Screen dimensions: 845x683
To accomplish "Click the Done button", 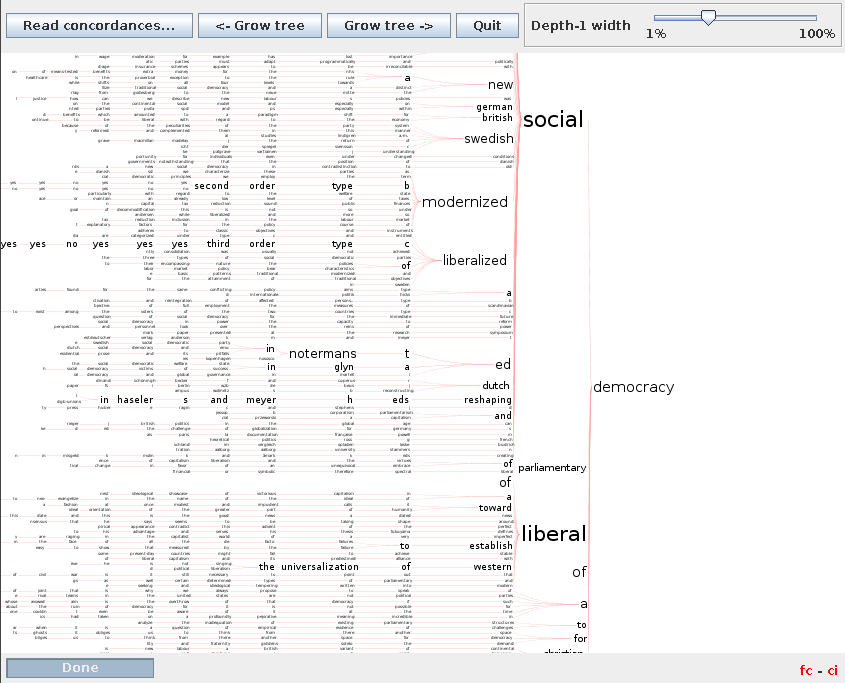I will click(x=80, y=668).
